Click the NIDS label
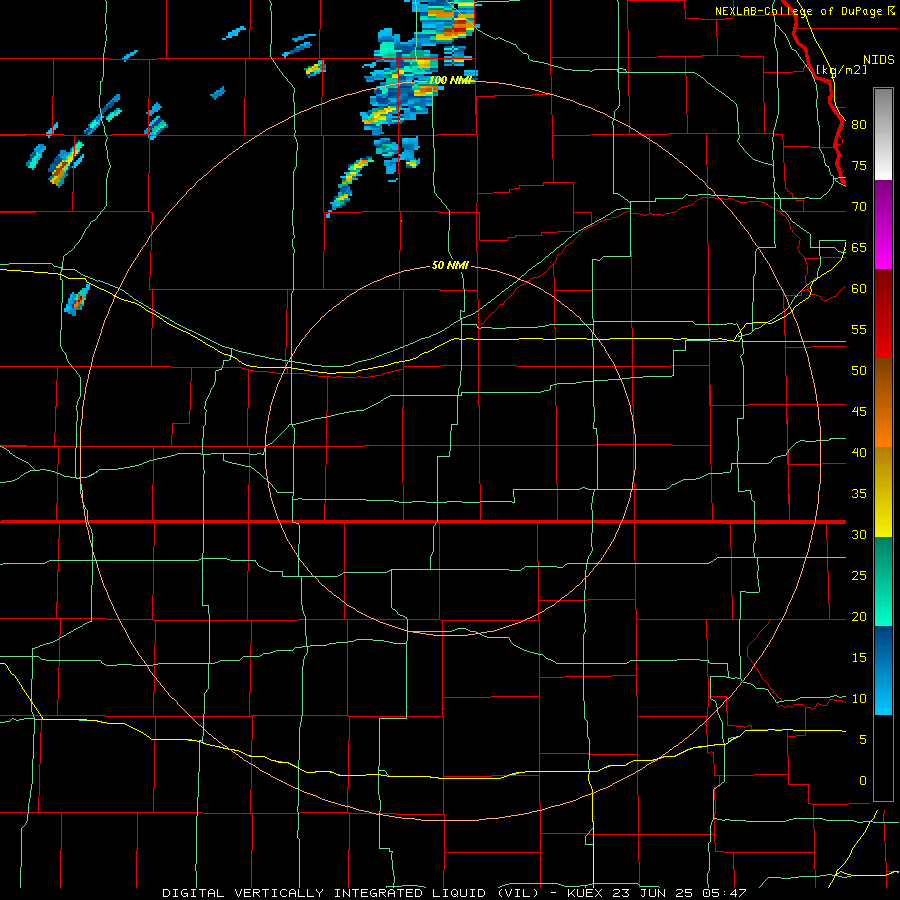This screenshot has height=900, width=900. pos(878,60)
